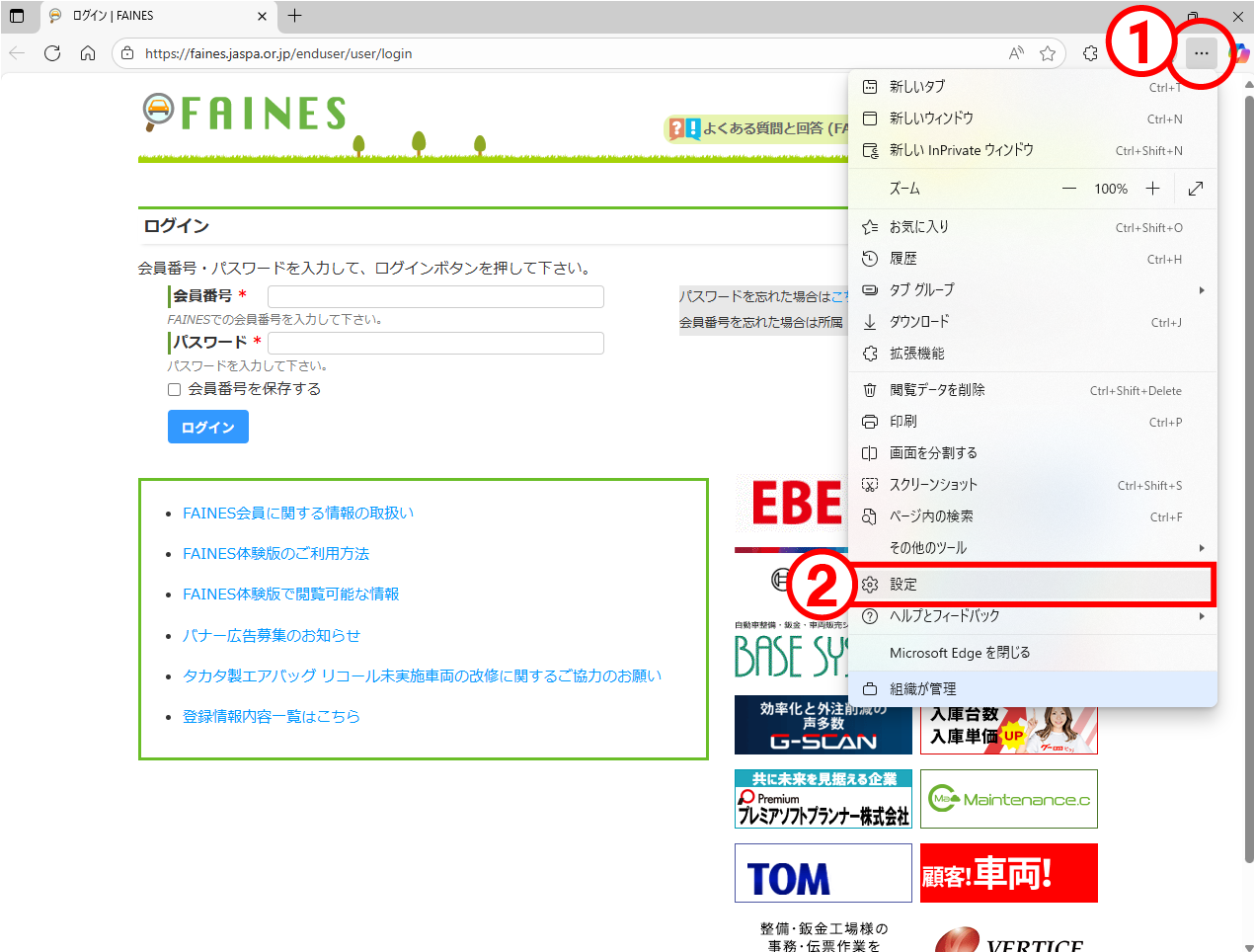
Task: Expand ヘルプとフィードバック submenu
Action: [1033, 616]
